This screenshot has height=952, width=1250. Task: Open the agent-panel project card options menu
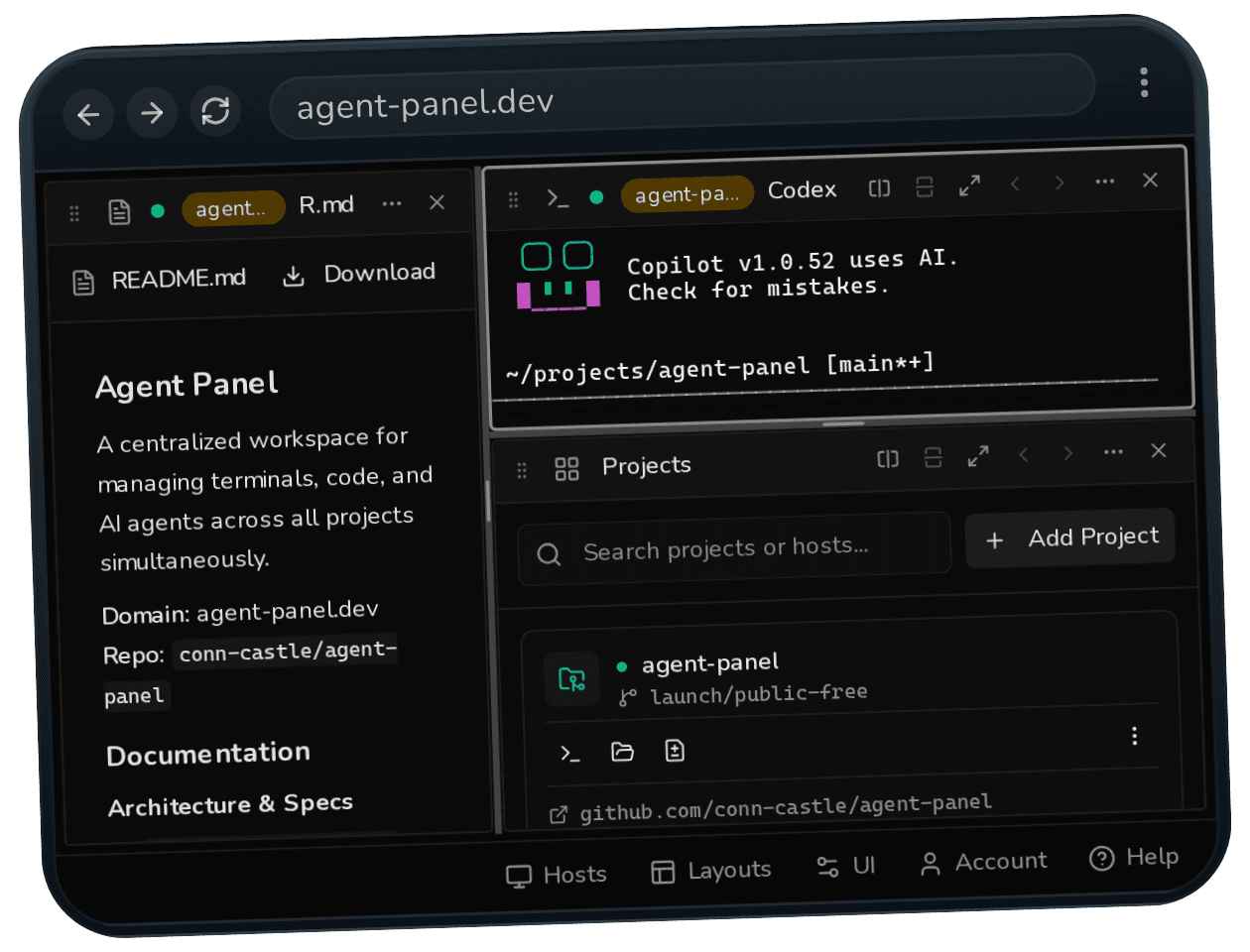(x=1134, y=736)
